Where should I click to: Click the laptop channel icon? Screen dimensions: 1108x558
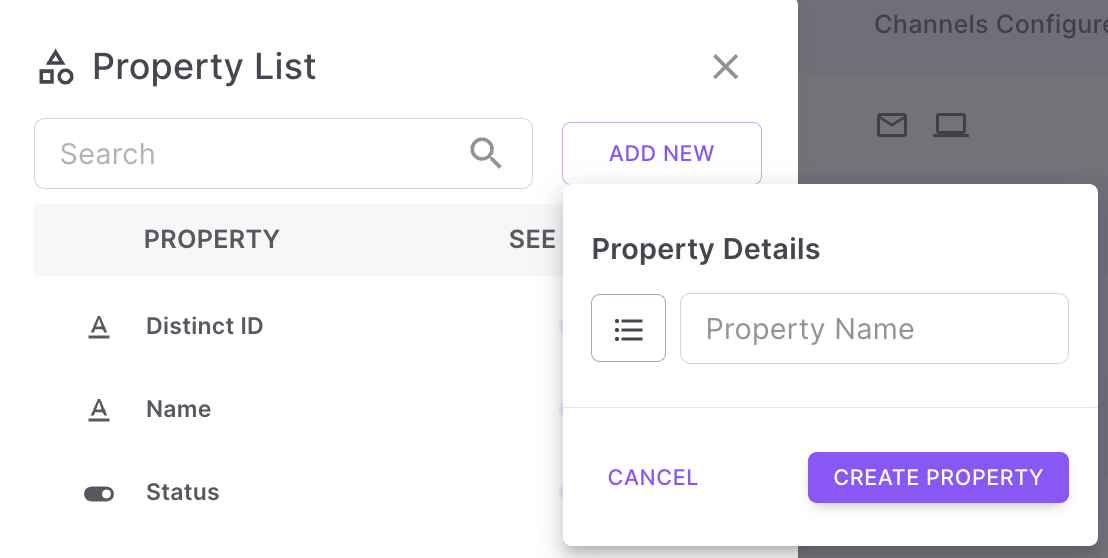pos(951,125)
